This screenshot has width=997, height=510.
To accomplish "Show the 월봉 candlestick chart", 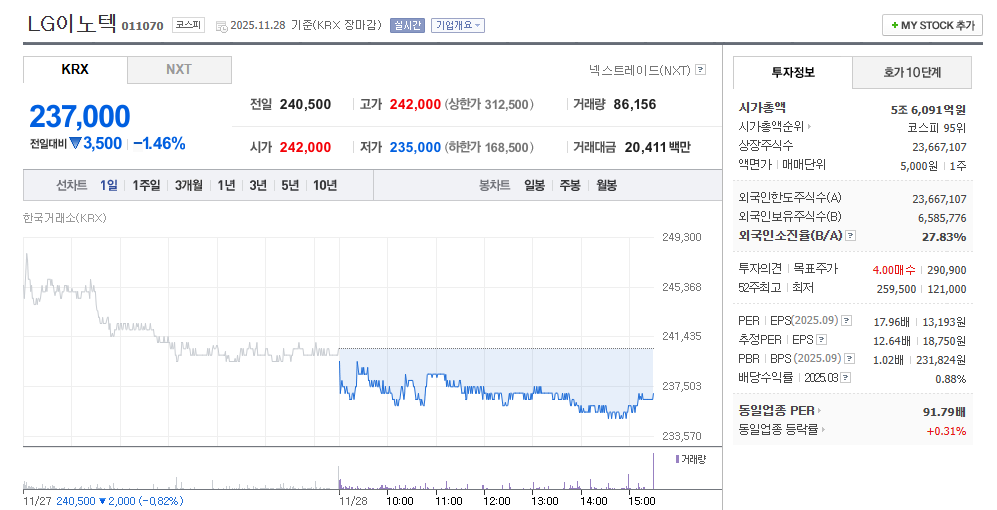I will click(607, 186).
